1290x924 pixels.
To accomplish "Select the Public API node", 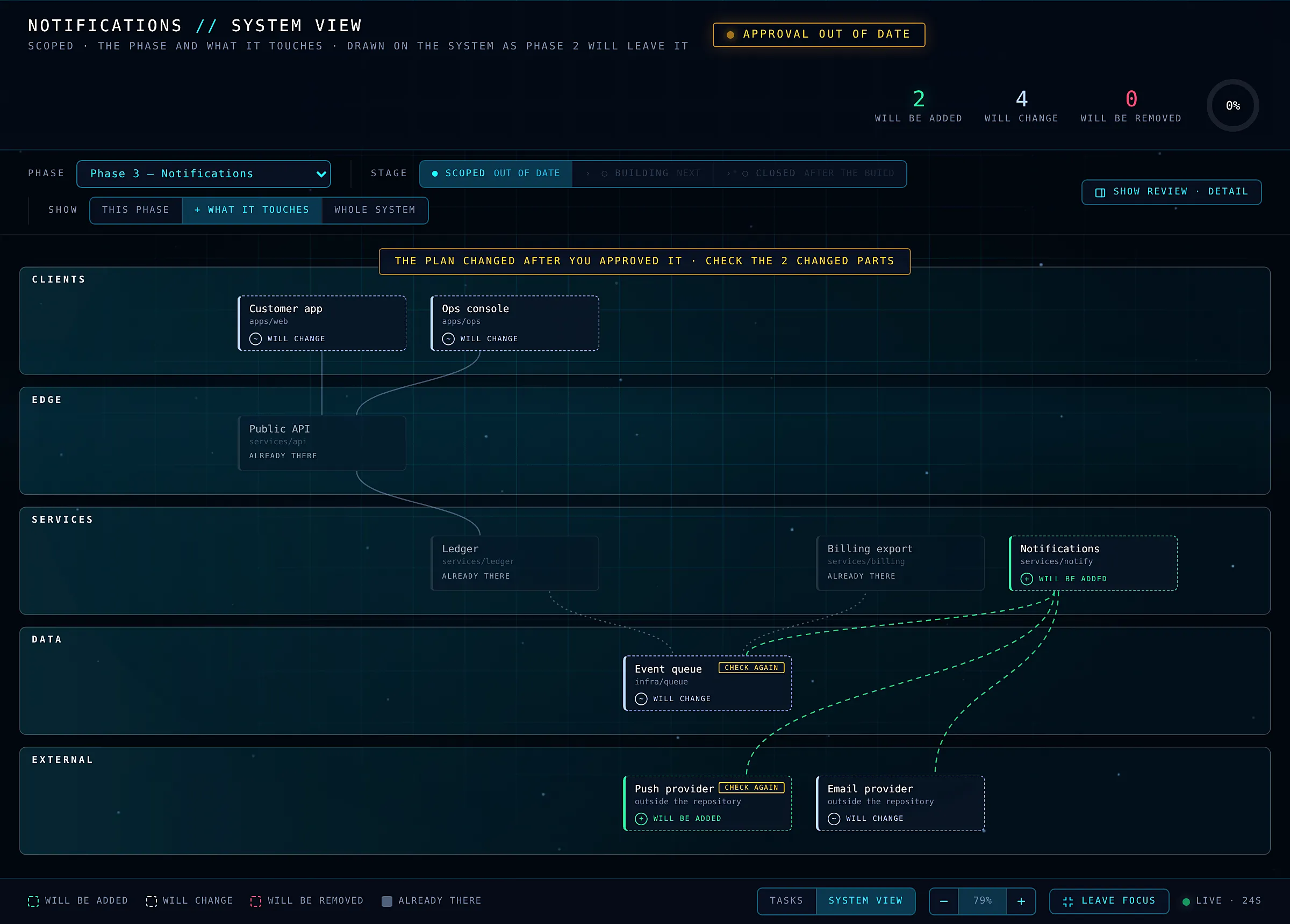I will [322, 443].
